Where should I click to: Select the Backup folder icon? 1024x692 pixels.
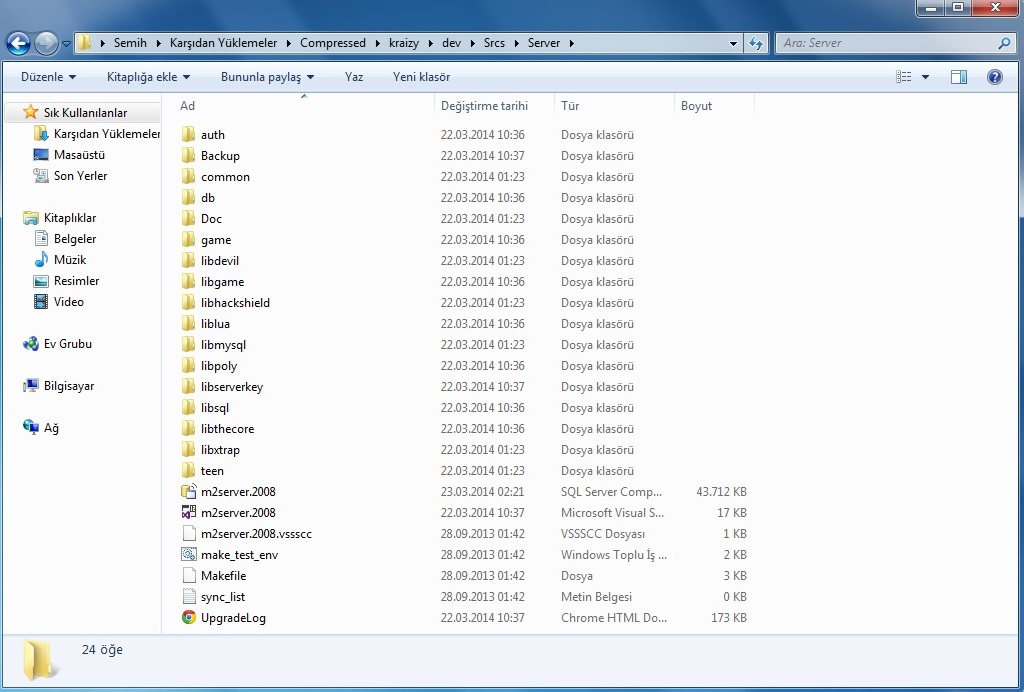[189, 155]
